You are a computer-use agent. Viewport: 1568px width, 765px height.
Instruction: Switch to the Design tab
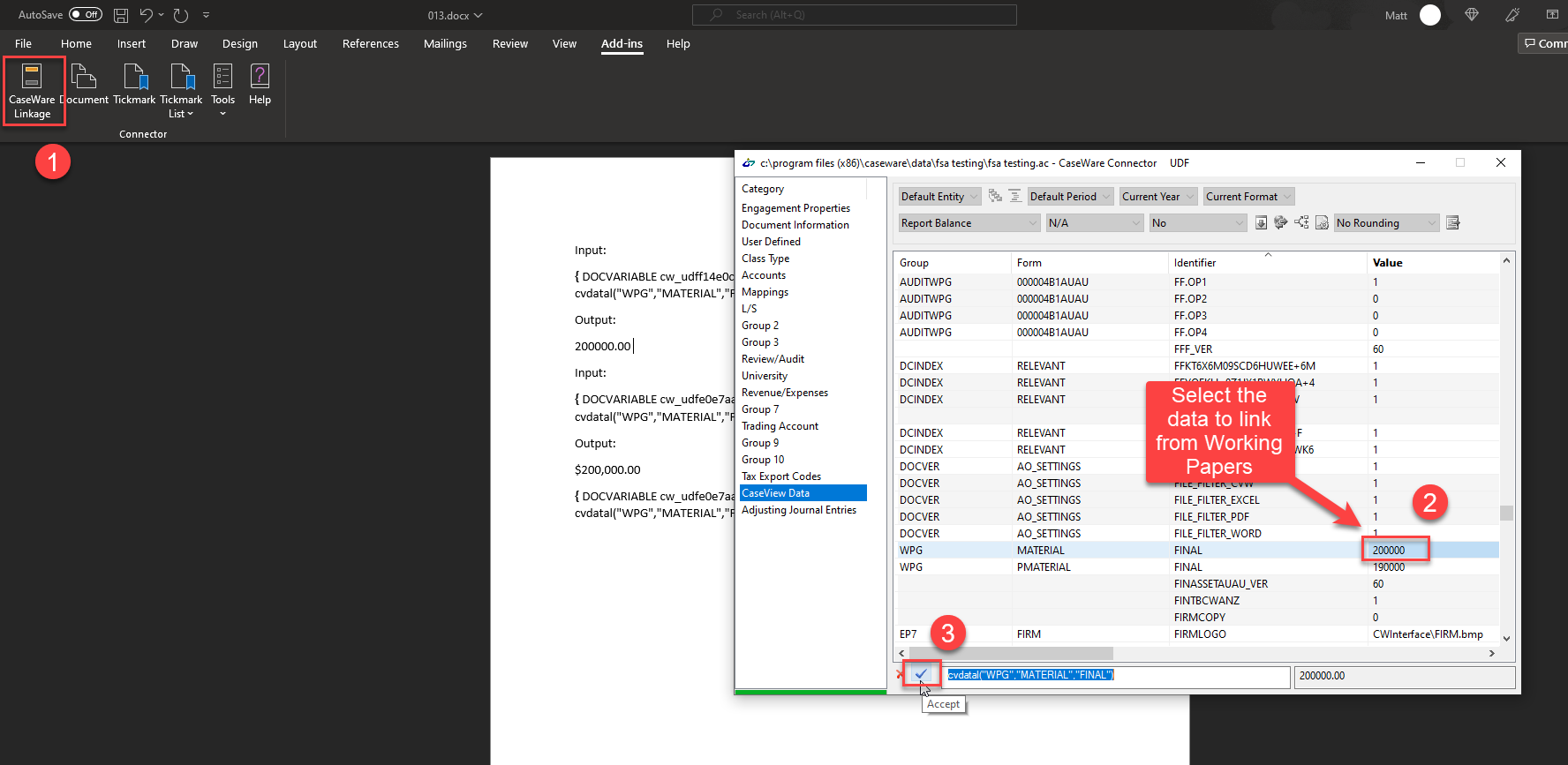click(x=239, y=43)
